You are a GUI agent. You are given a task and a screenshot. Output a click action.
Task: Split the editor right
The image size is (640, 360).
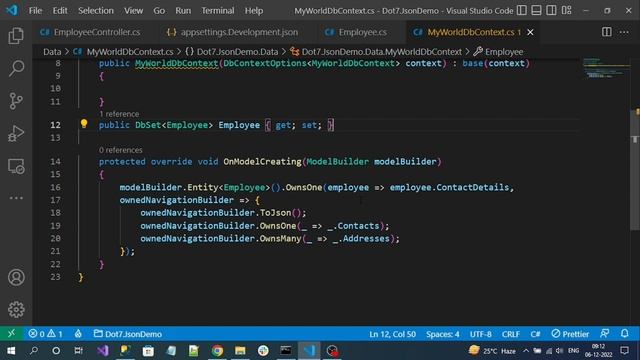coord(607,32)
